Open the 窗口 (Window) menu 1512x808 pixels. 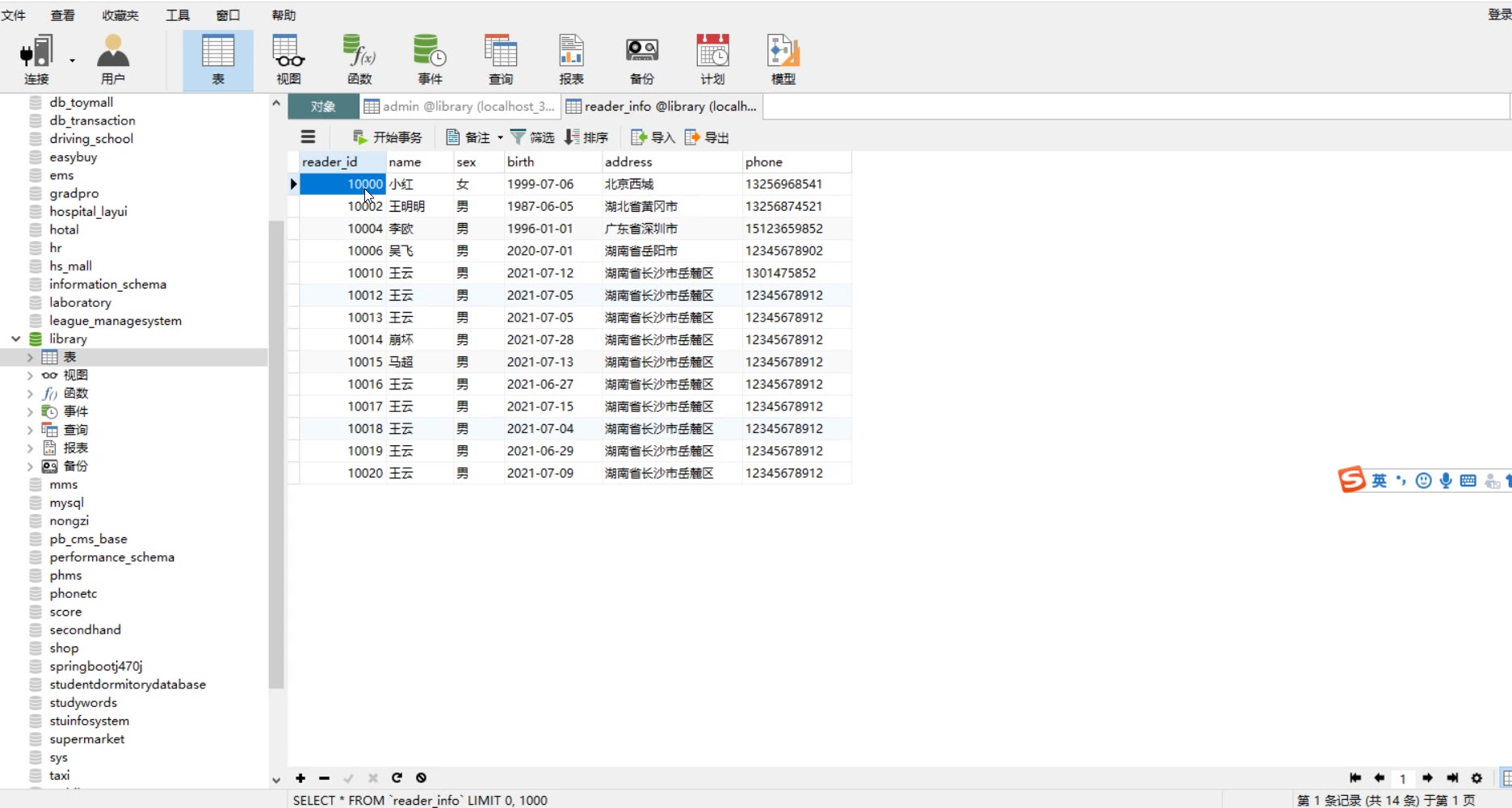tap(229, 15)
